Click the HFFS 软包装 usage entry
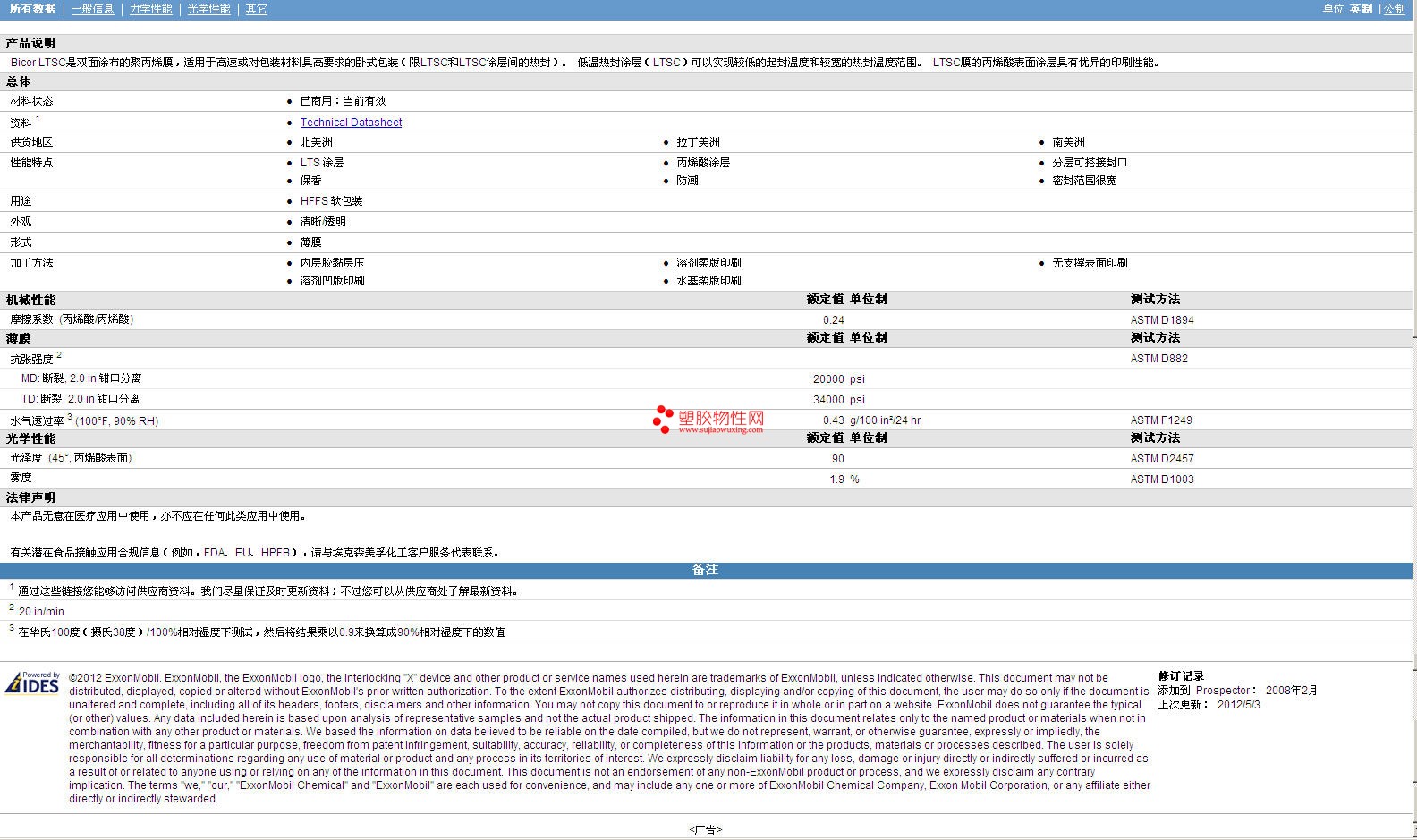This screenshot has height=840, width=1417. (x=331, y=201)
